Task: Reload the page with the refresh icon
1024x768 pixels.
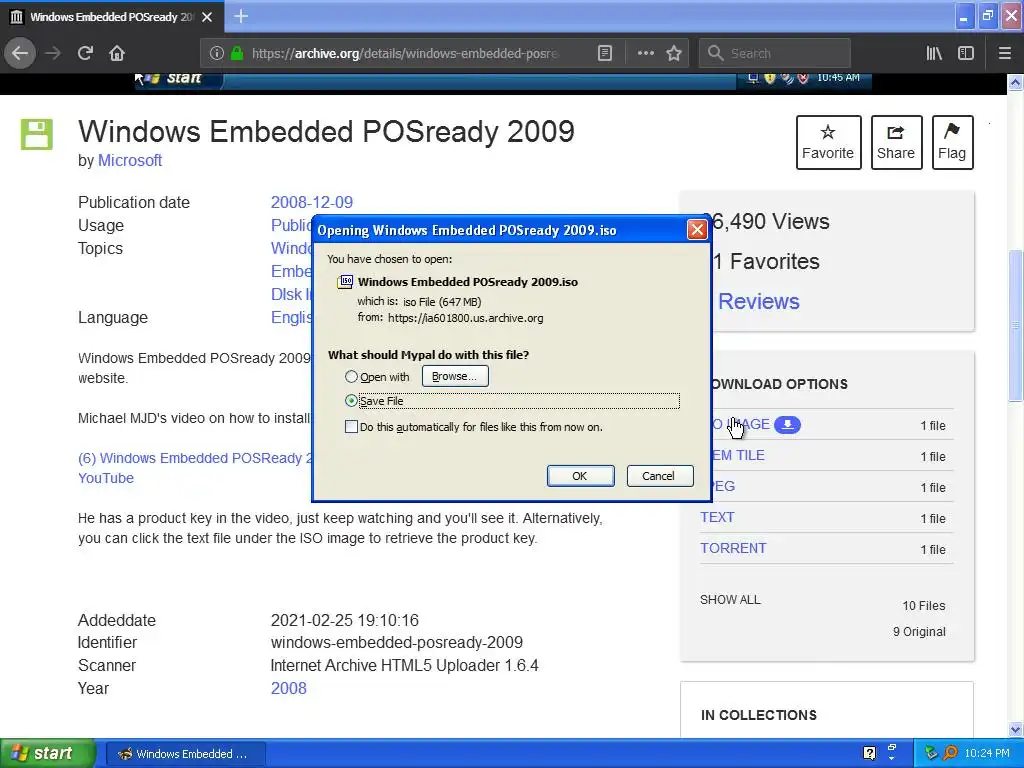Action: pyautogui.click(x=85, y=53)
